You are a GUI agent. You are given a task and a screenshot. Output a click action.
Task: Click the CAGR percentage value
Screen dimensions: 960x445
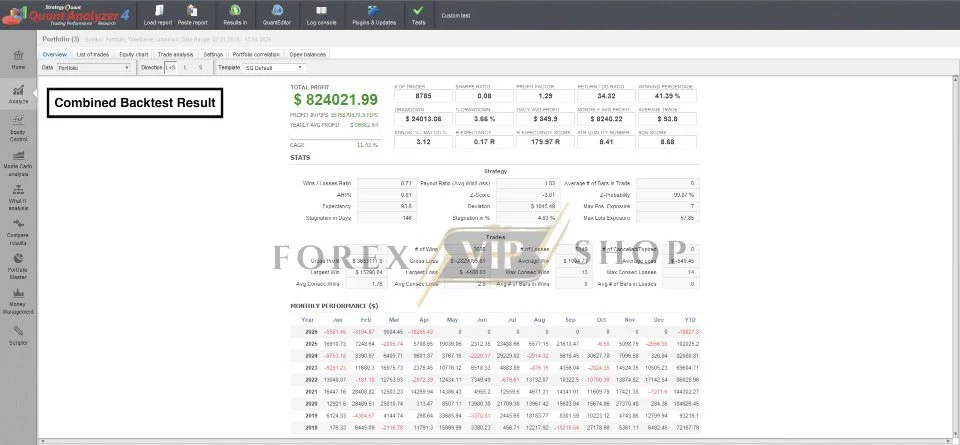pos(367,145)
